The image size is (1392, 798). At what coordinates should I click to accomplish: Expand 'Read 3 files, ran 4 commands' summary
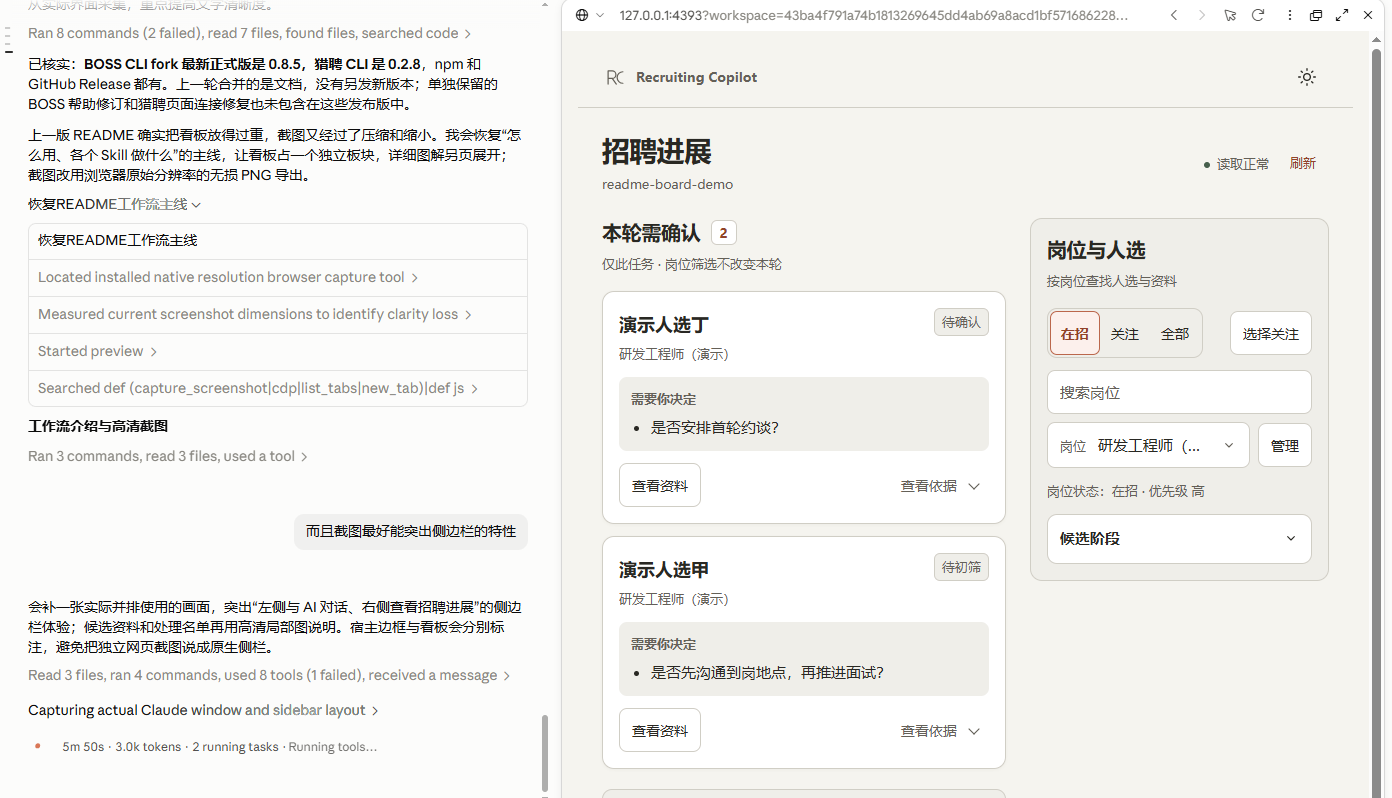coord(270,675)
